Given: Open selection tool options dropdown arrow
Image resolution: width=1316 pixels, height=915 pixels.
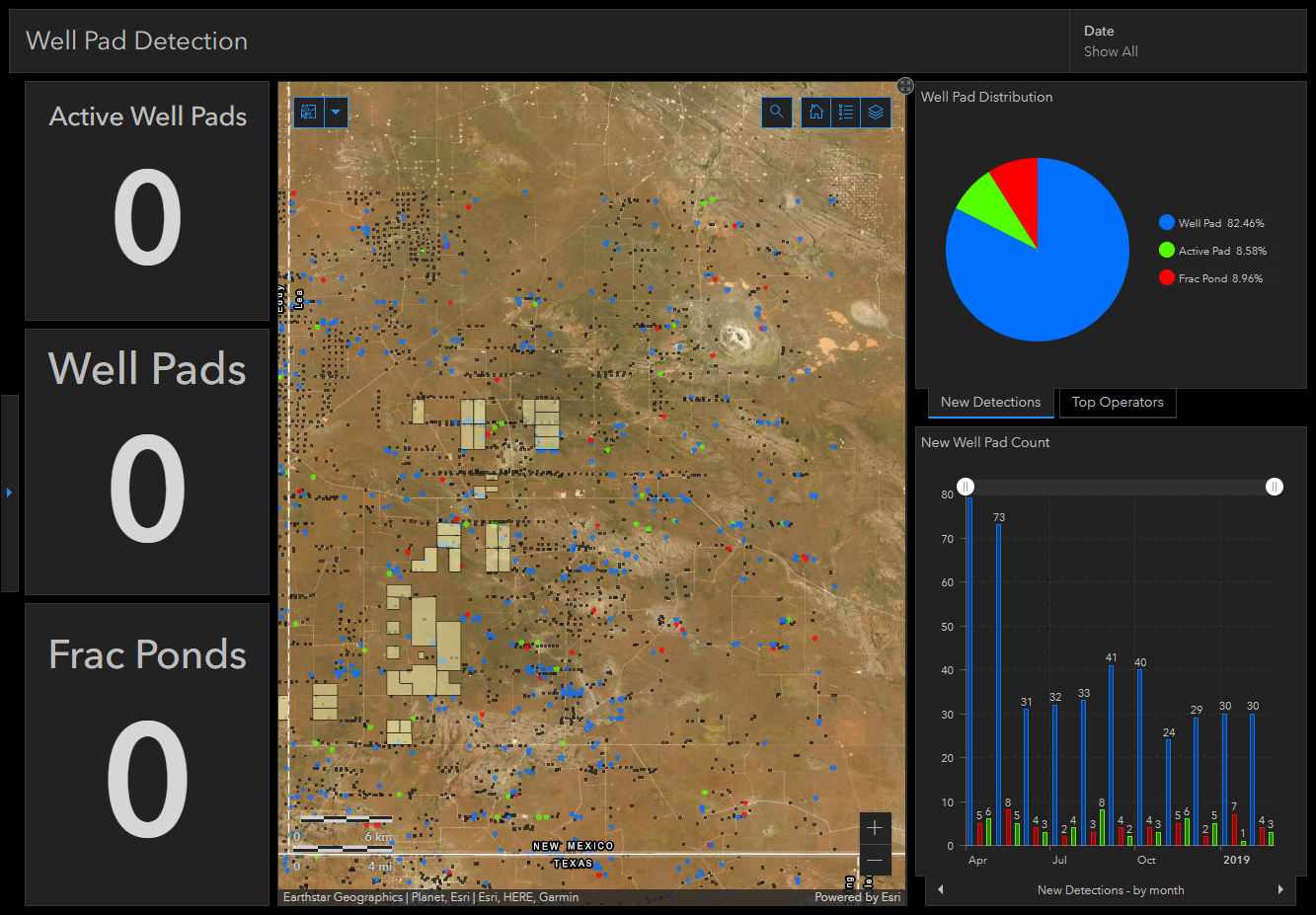Looking at the screenshot, I should [x=336, y=113].
